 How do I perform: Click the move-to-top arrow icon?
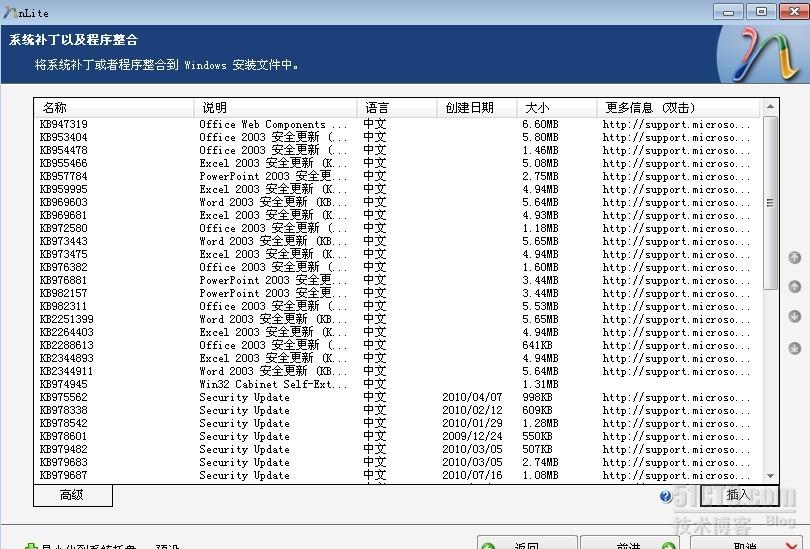795,257
